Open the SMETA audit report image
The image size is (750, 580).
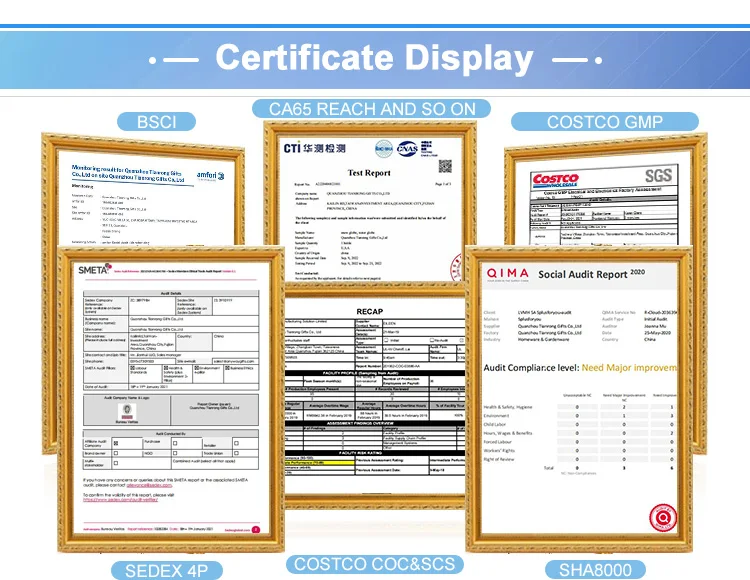pos(171,398)
